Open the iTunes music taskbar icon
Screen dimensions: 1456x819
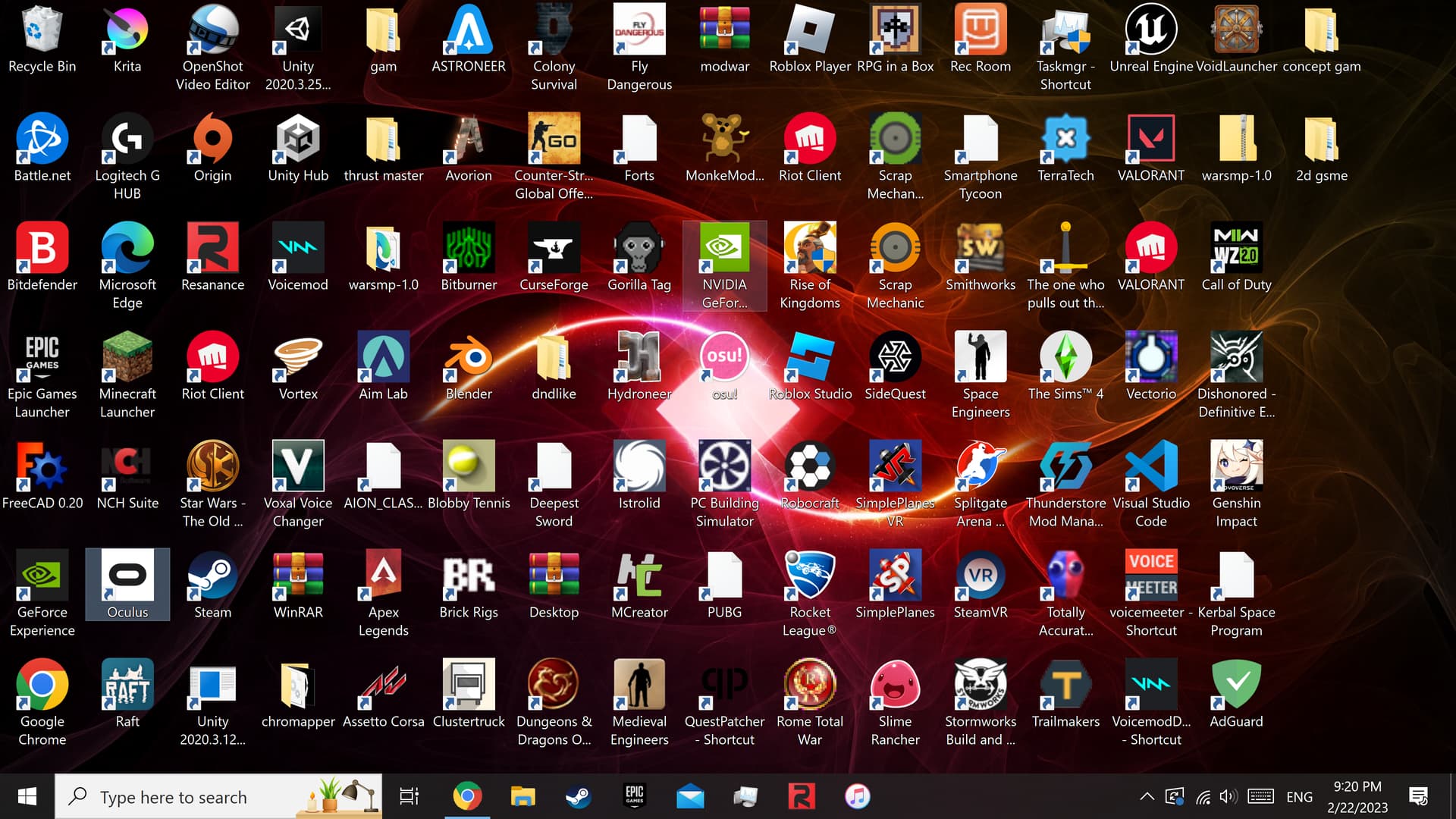click(x=858, y=796)
